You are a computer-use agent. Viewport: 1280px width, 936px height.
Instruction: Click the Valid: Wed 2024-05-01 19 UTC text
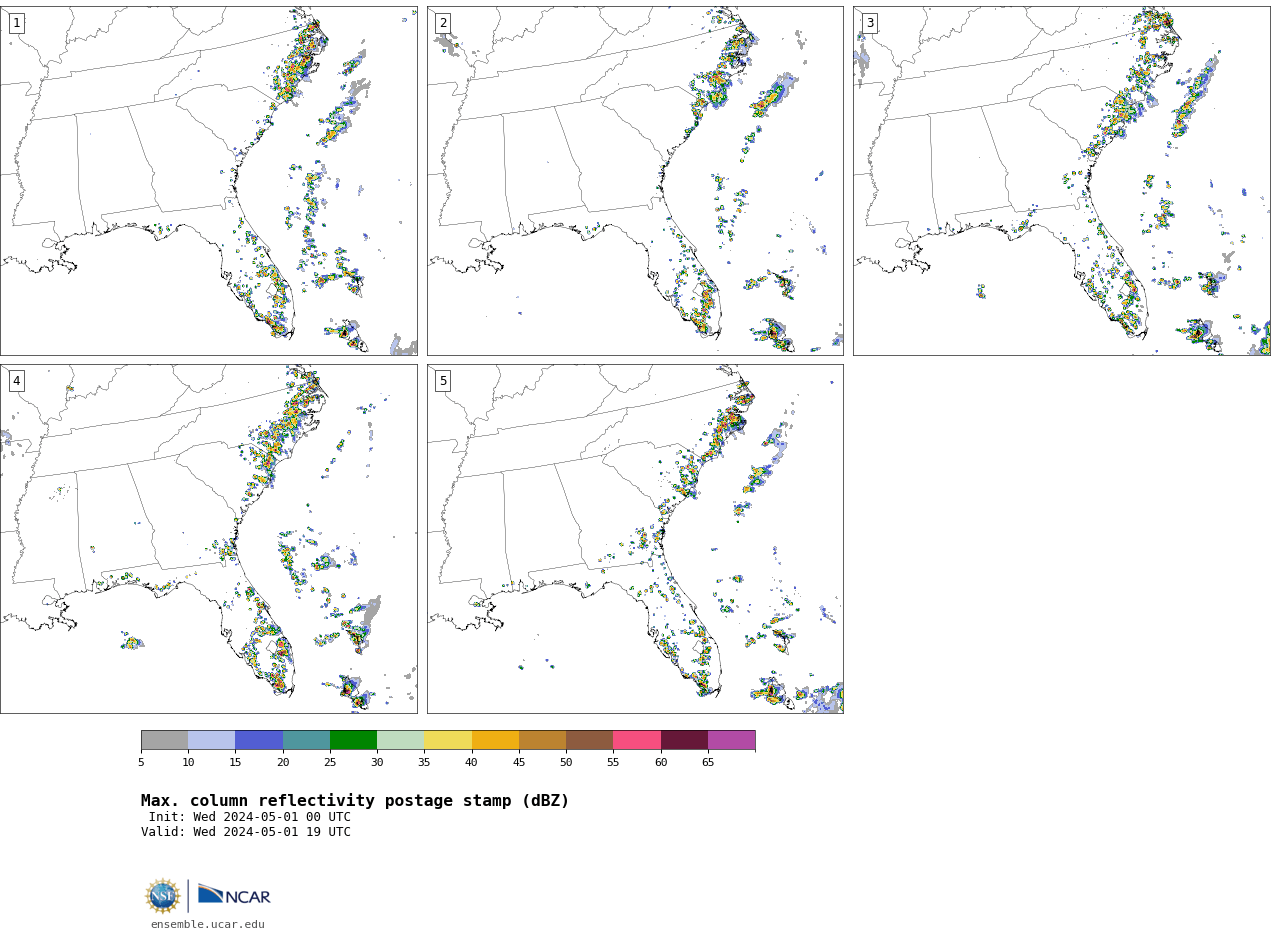(x=246, y=832)
